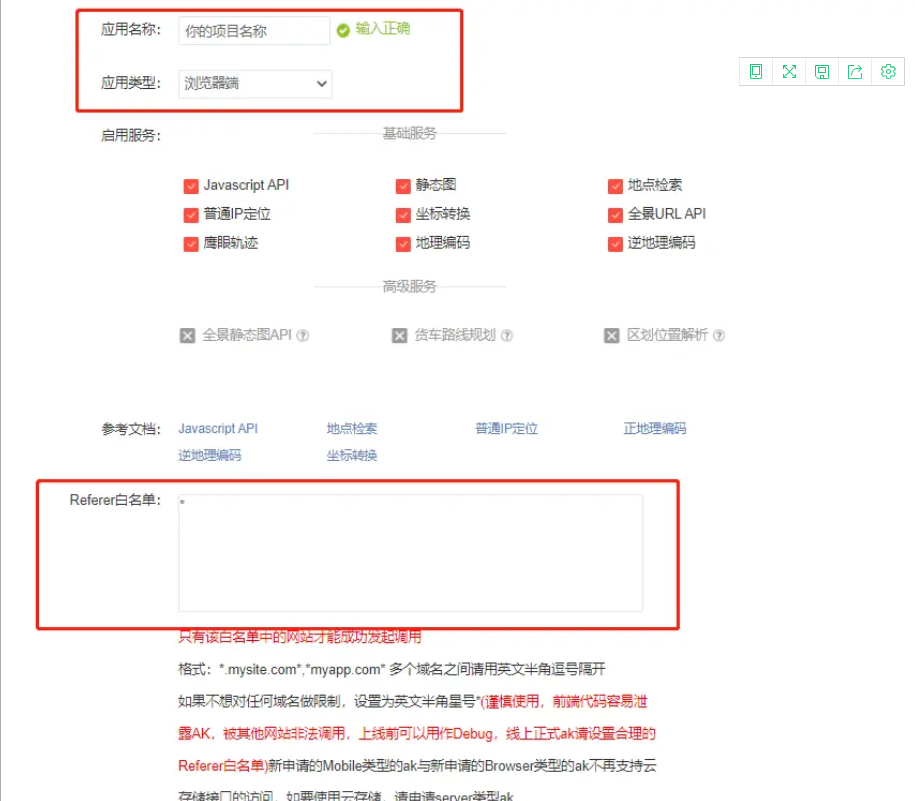
Task: Click the fullscreen expand icon
Action: (788, 71)
